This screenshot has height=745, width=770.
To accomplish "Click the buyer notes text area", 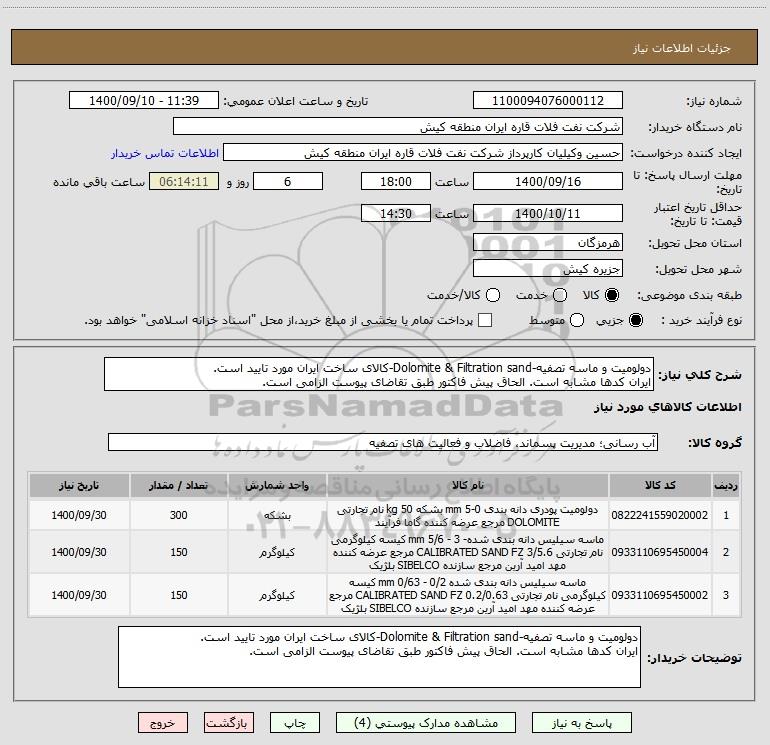I will [379, 657].
